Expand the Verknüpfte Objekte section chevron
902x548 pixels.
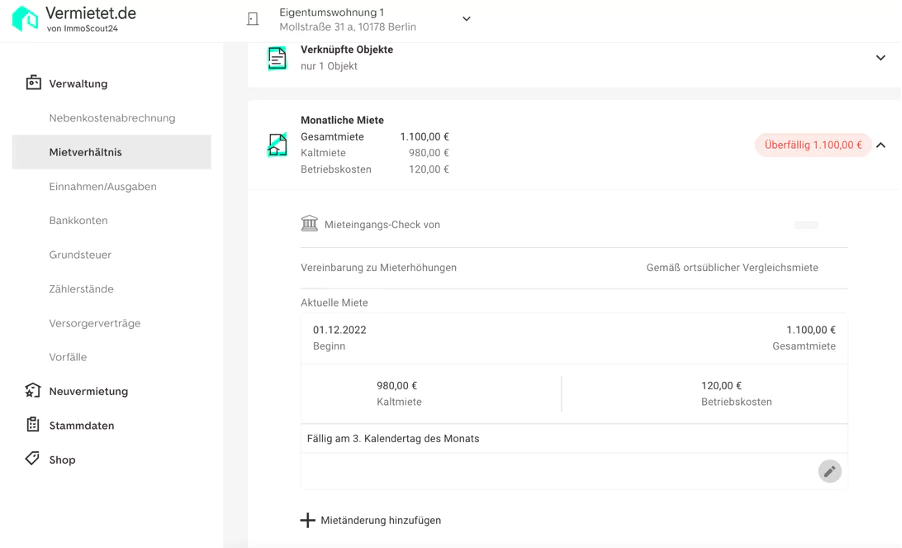coord(880,58)
